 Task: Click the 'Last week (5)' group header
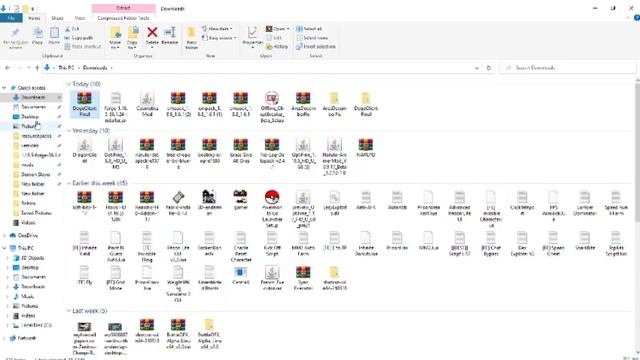point(89,311)
